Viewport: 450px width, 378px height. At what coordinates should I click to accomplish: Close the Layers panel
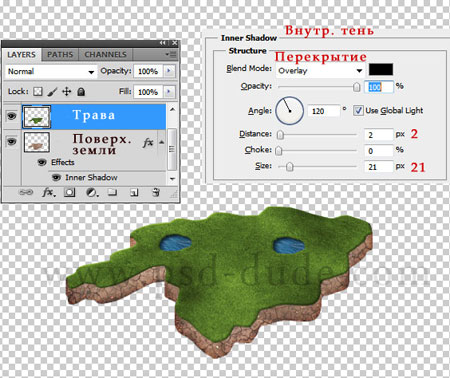tap(175, 43)
